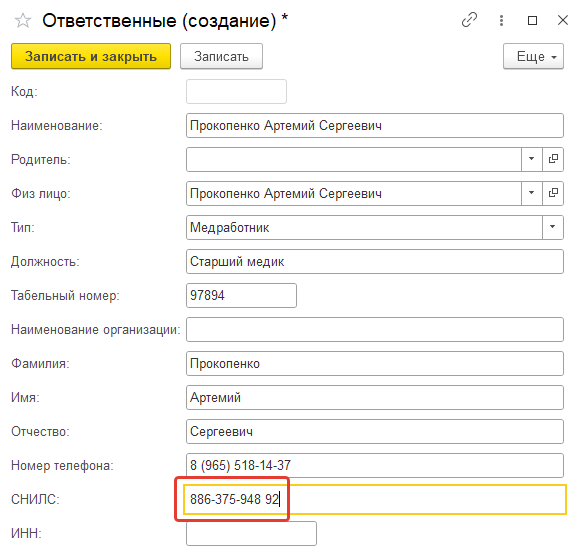Screen dimensions: 582x558
Task: Click Записать и закрыть button
Action: (91, 56)
